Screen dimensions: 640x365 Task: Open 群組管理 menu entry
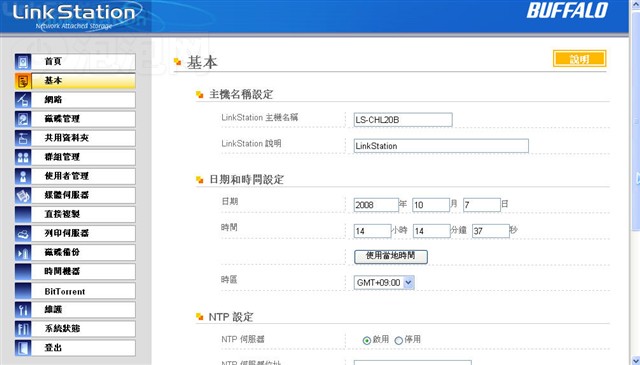pos(83,157)
